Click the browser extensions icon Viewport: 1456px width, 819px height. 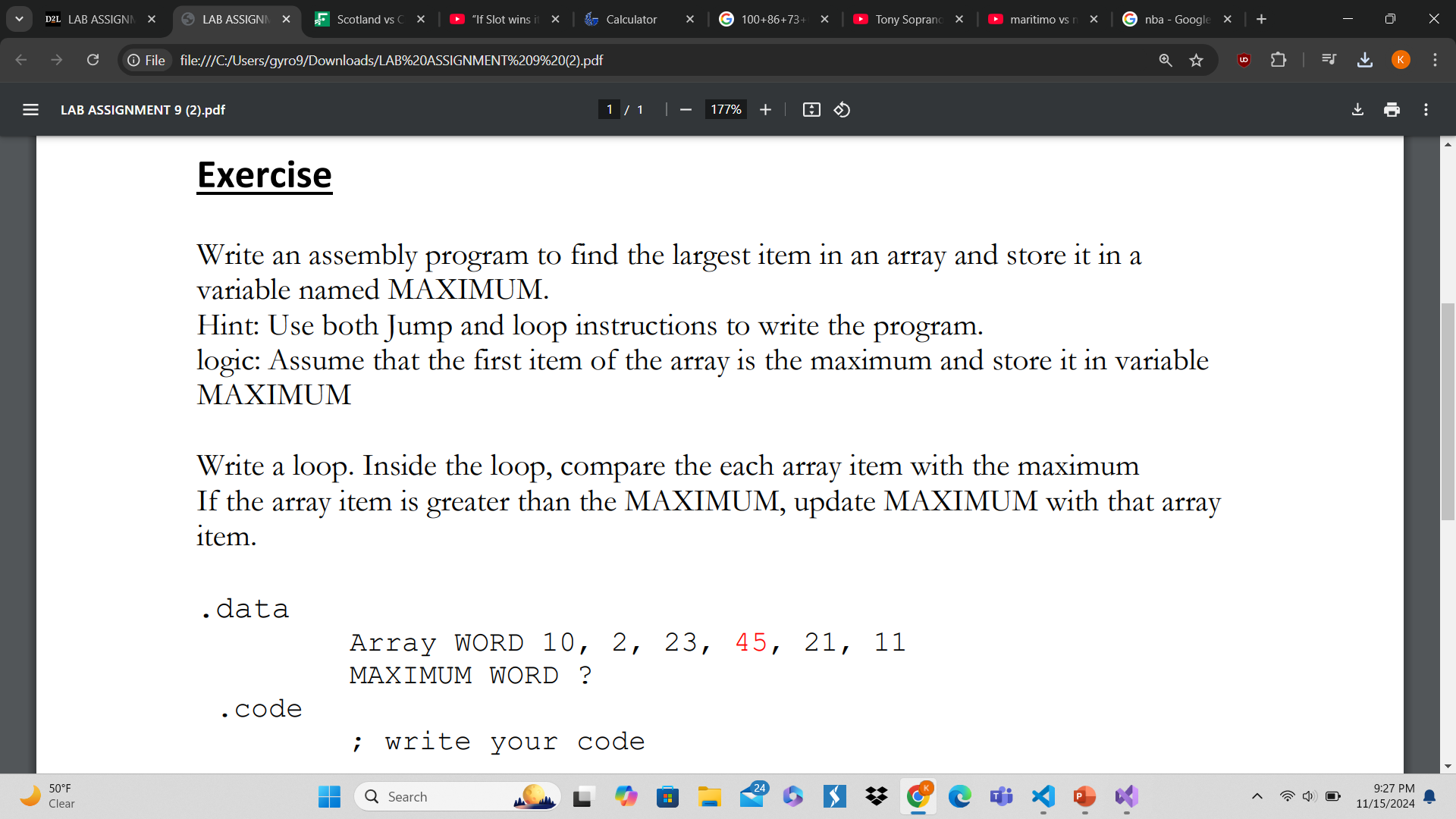[1278, 60]
